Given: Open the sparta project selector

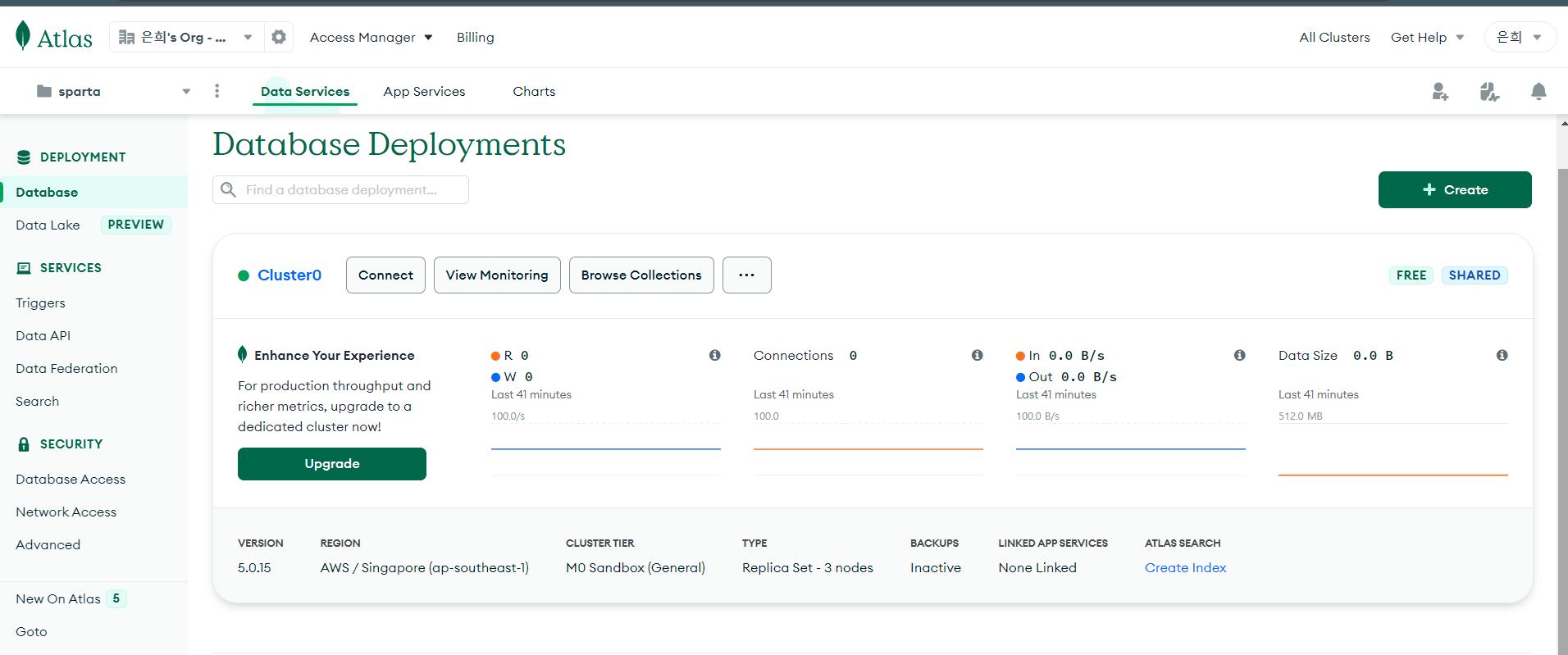Looking at the screenshot, I should (114, 91).
